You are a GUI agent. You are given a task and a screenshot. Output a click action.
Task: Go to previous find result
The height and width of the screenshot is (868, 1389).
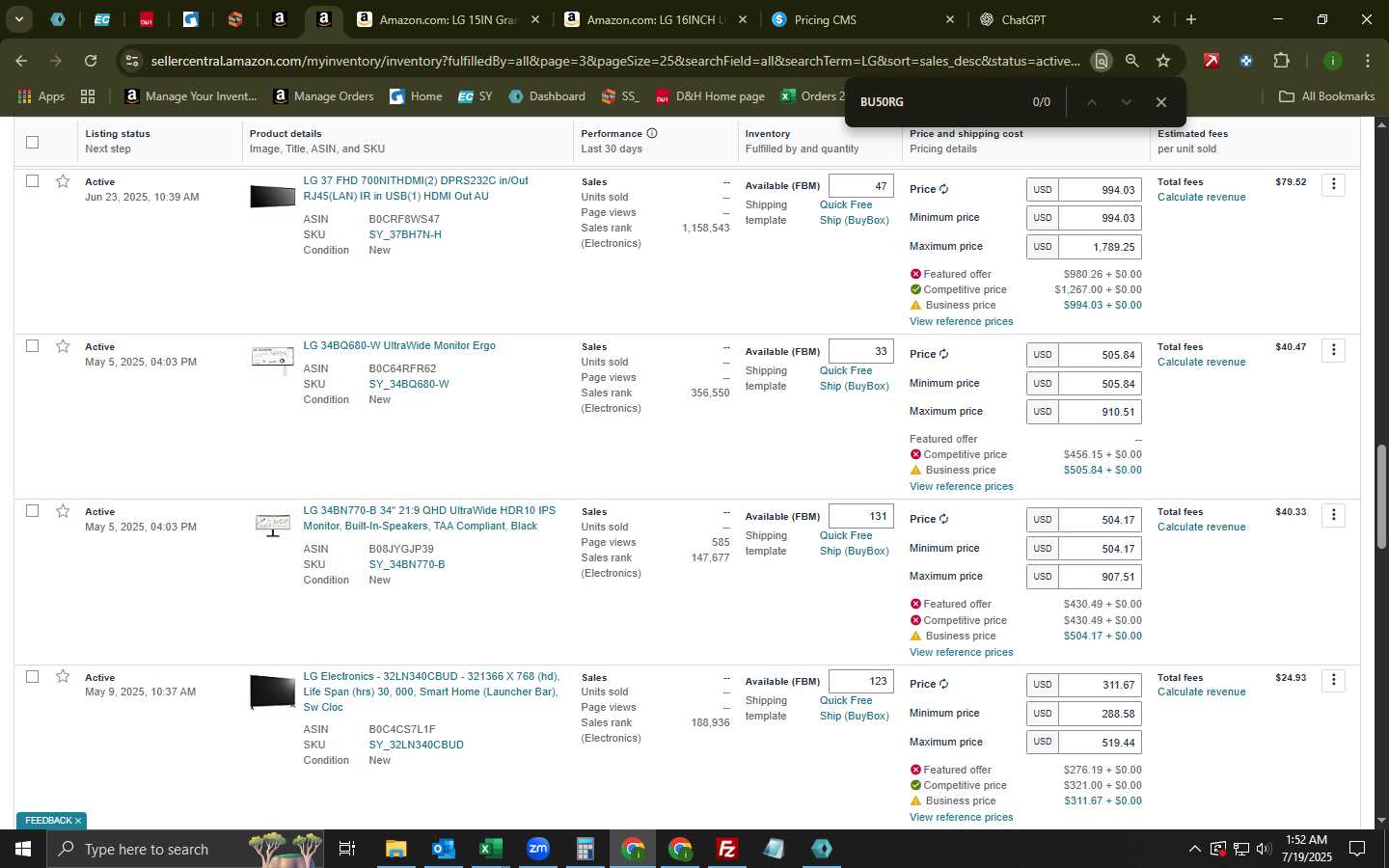point(1091,102)
